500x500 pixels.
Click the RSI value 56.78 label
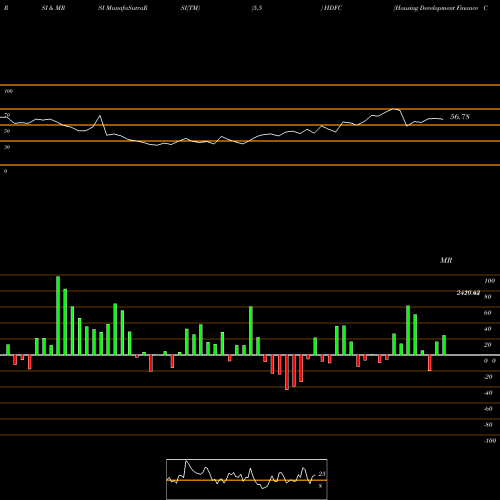click(x=460, y=117)
